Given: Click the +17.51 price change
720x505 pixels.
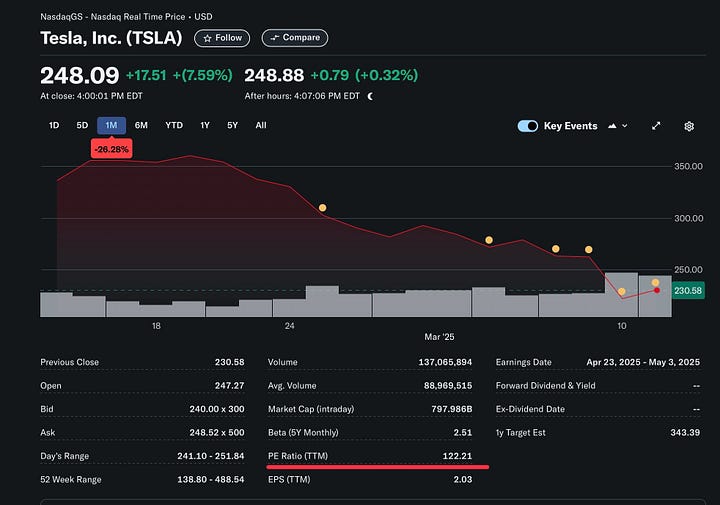Looking at the screenshot, I should pyautogui.click(x=146, y=75).
